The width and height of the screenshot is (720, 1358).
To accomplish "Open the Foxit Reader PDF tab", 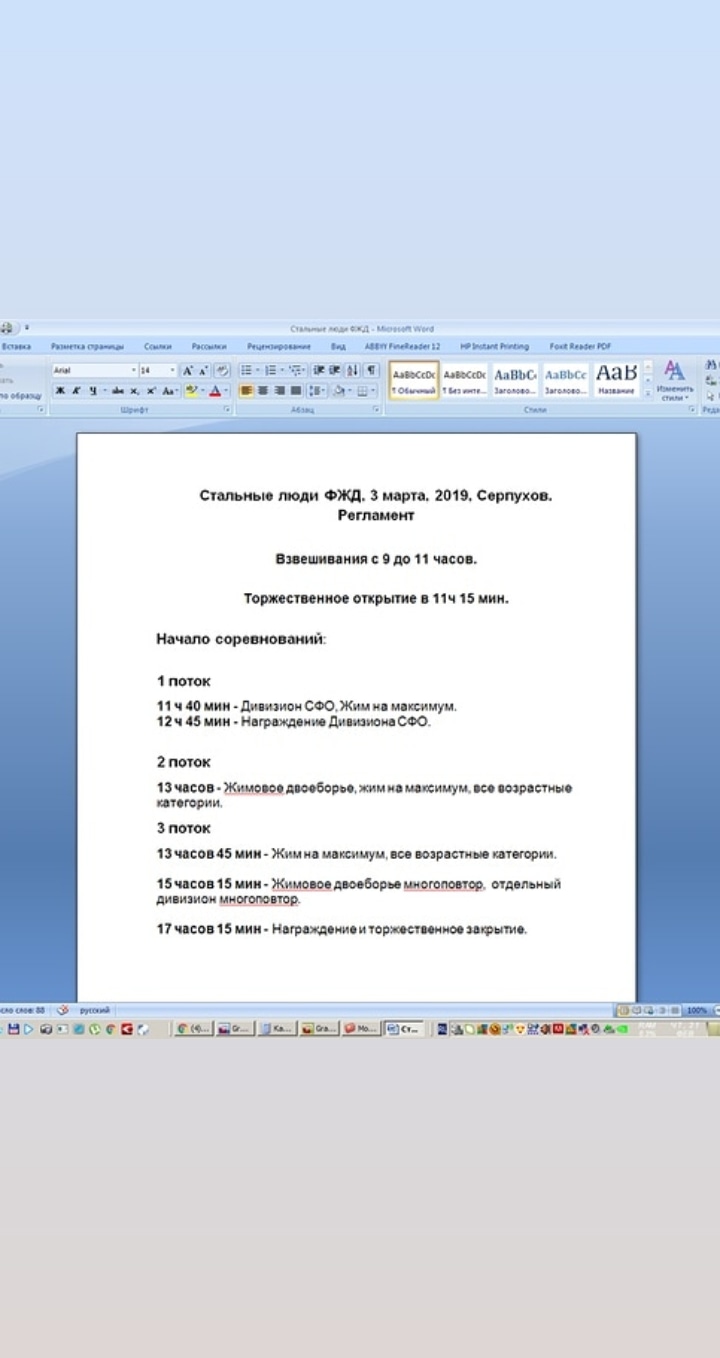I will (580, 346).
